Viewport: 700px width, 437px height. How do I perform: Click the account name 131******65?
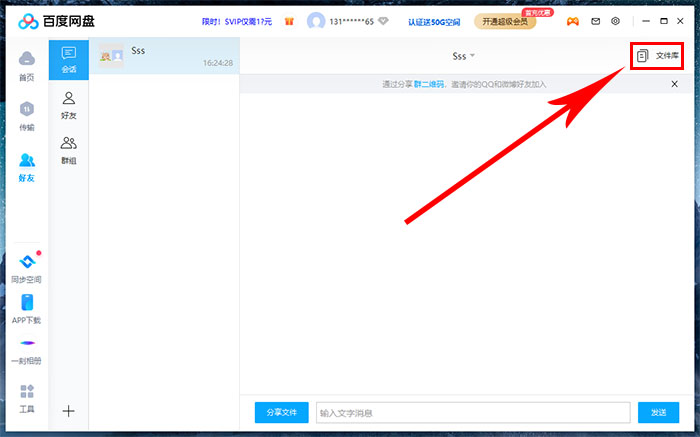point(351,21)
